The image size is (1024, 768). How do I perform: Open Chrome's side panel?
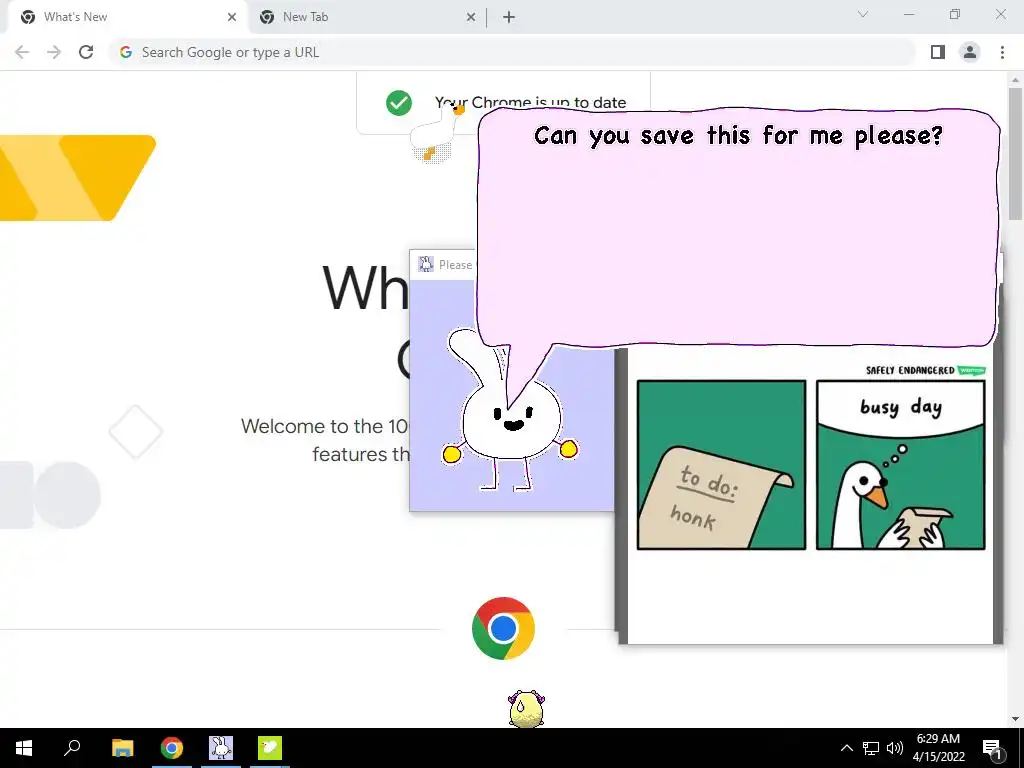(938, 52)
